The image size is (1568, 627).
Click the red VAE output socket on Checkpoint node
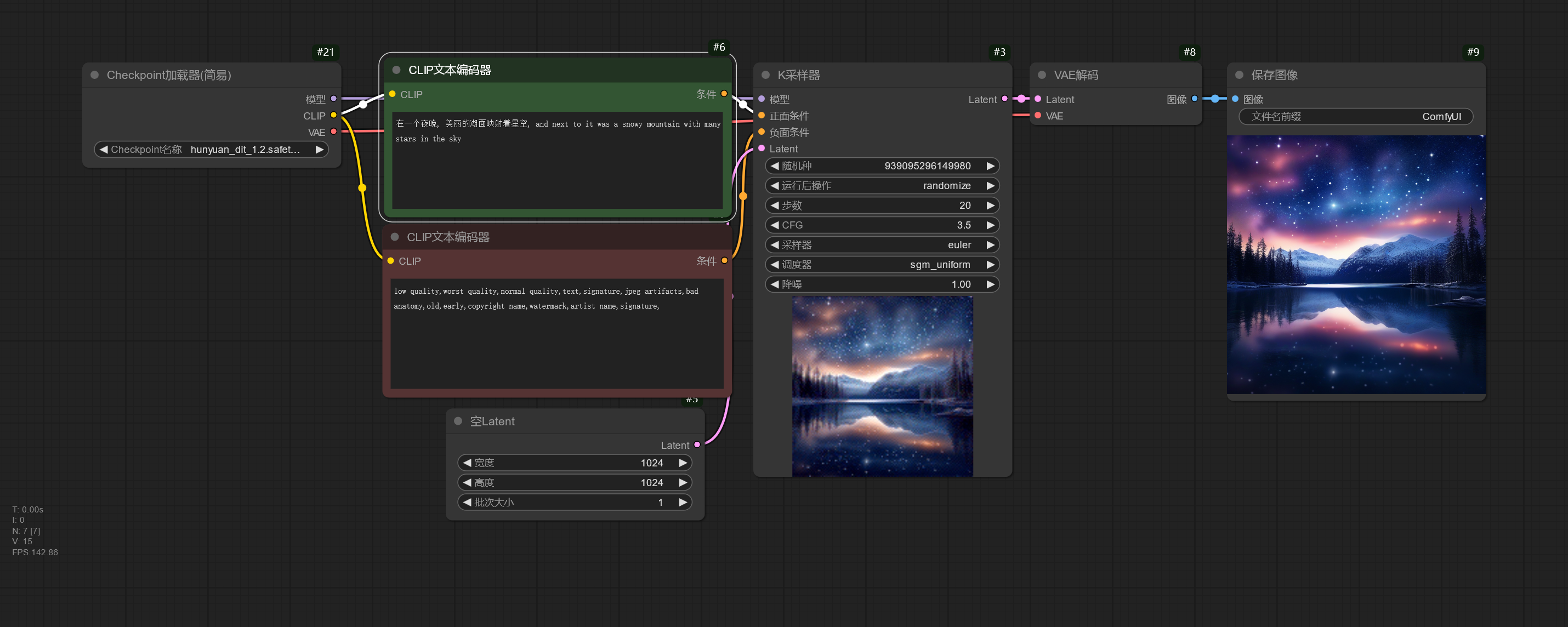333,132
